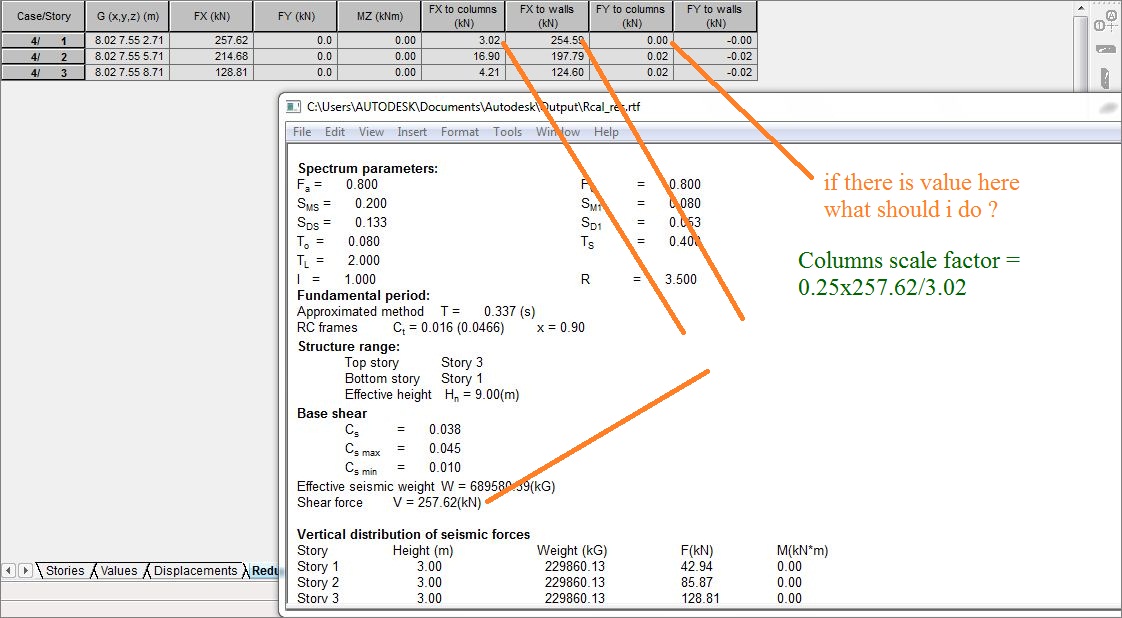This screenshot has width=1122, height=618.
Task: Click the Shear force V = 257.62(kN) line
Action: point(389,503)
